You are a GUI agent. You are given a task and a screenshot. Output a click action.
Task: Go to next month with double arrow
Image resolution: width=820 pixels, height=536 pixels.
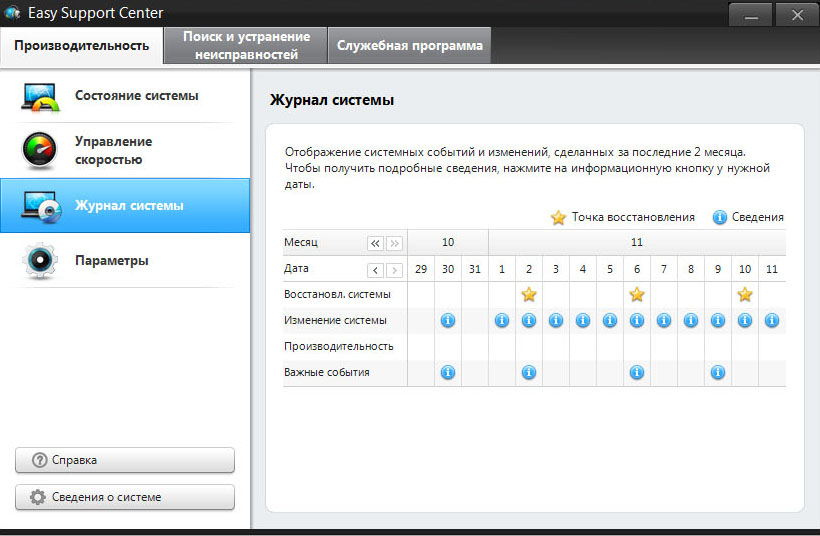pyautogui.click(x=394, y=243)
